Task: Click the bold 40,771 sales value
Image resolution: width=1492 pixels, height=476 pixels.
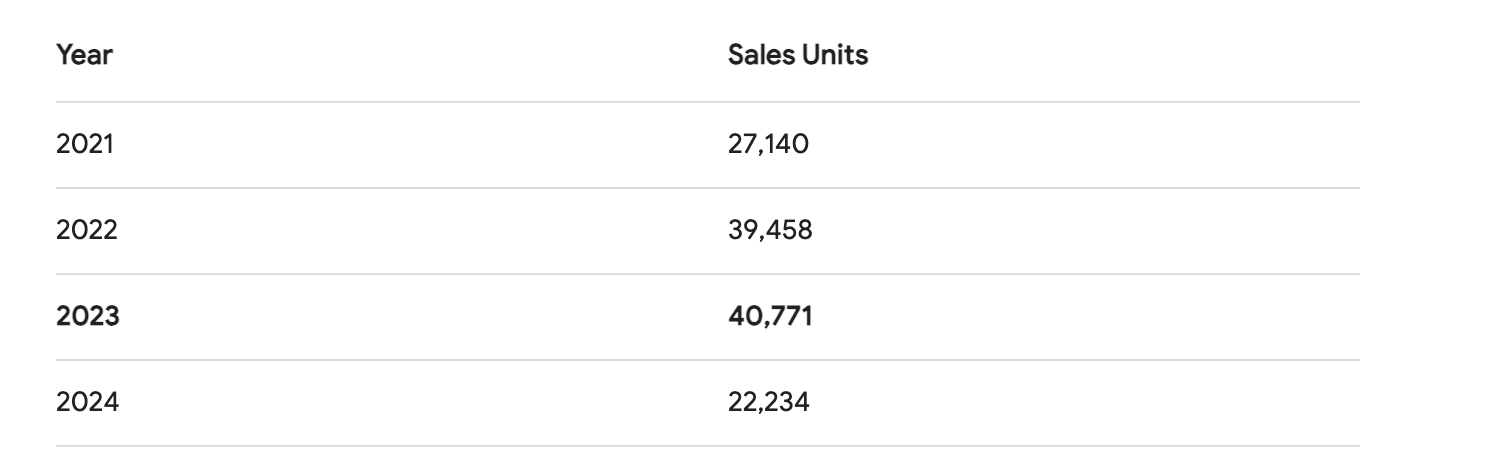Action: pos(770,317)
